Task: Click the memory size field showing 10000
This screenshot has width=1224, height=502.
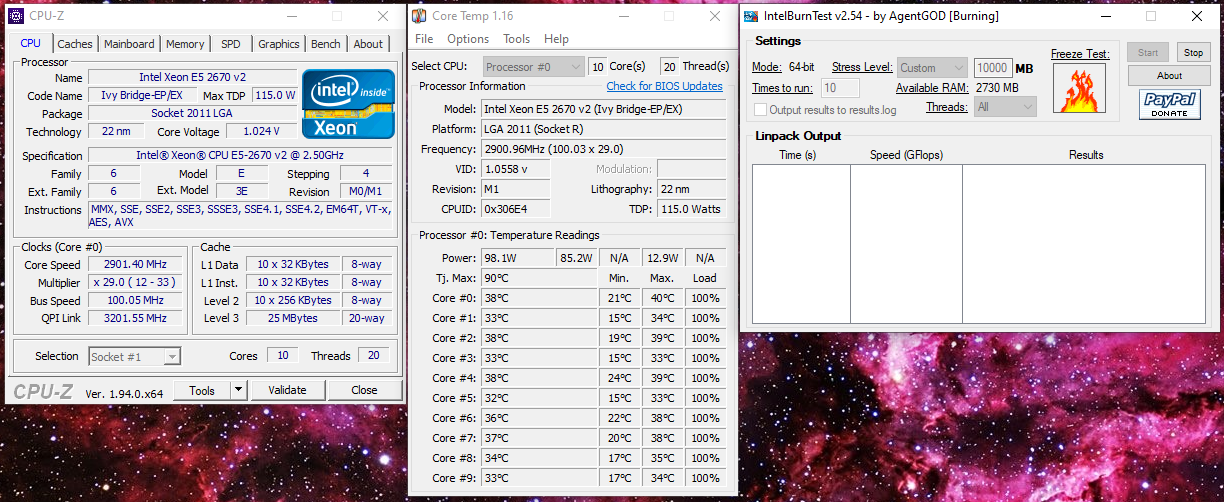Action: pos(993,68)
